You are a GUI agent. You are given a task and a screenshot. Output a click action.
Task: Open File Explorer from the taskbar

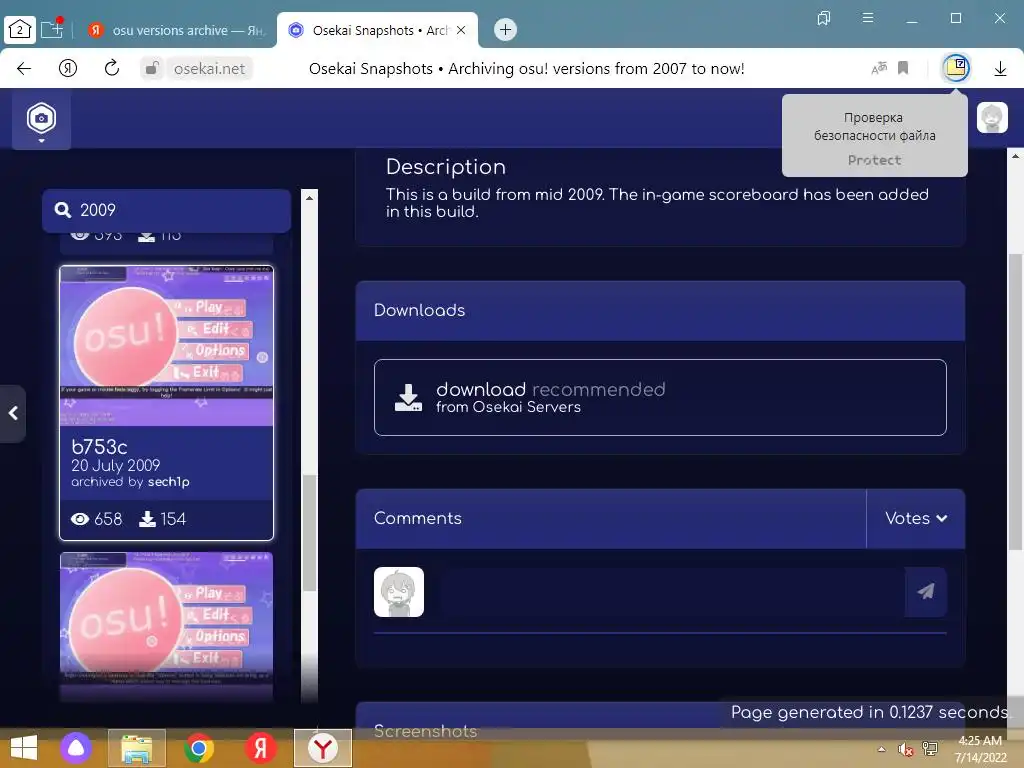coord(136,748)
